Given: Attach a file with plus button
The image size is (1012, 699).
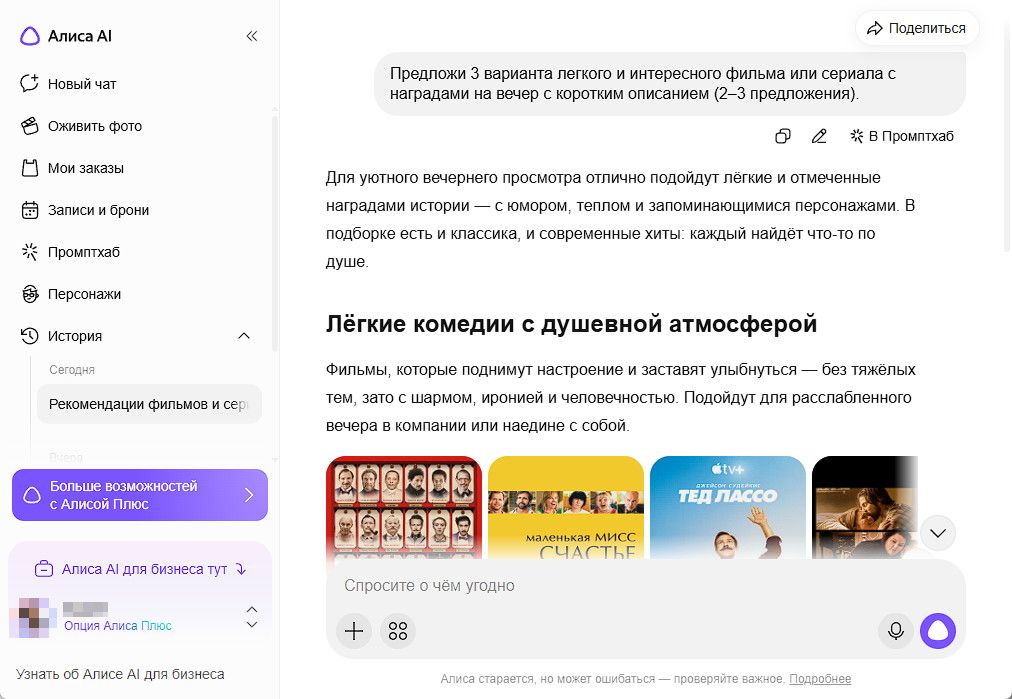Looking at the screenshot, I should coord(354,631).
